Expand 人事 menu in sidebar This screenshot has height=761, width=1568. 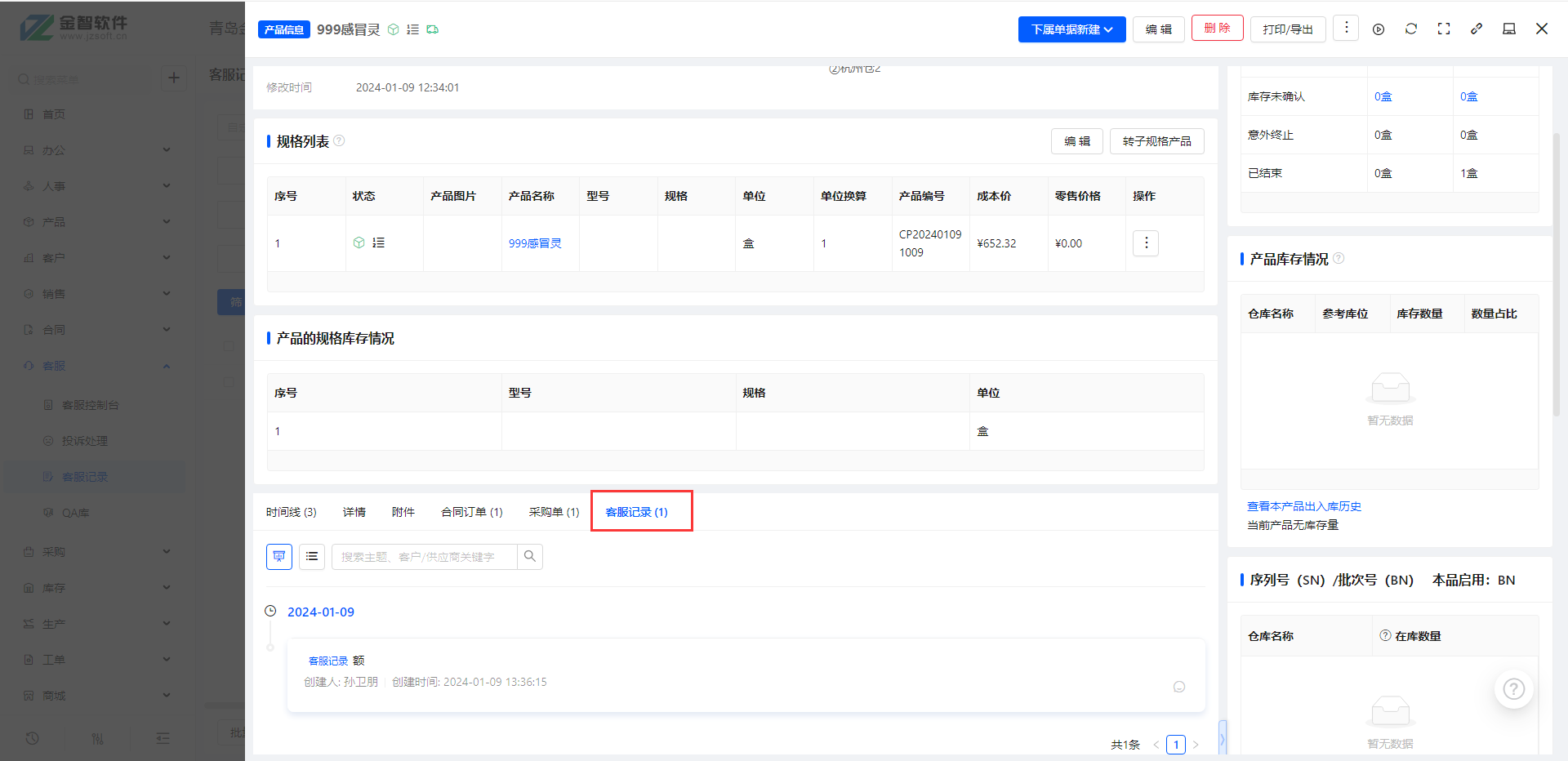click(96, 186)
